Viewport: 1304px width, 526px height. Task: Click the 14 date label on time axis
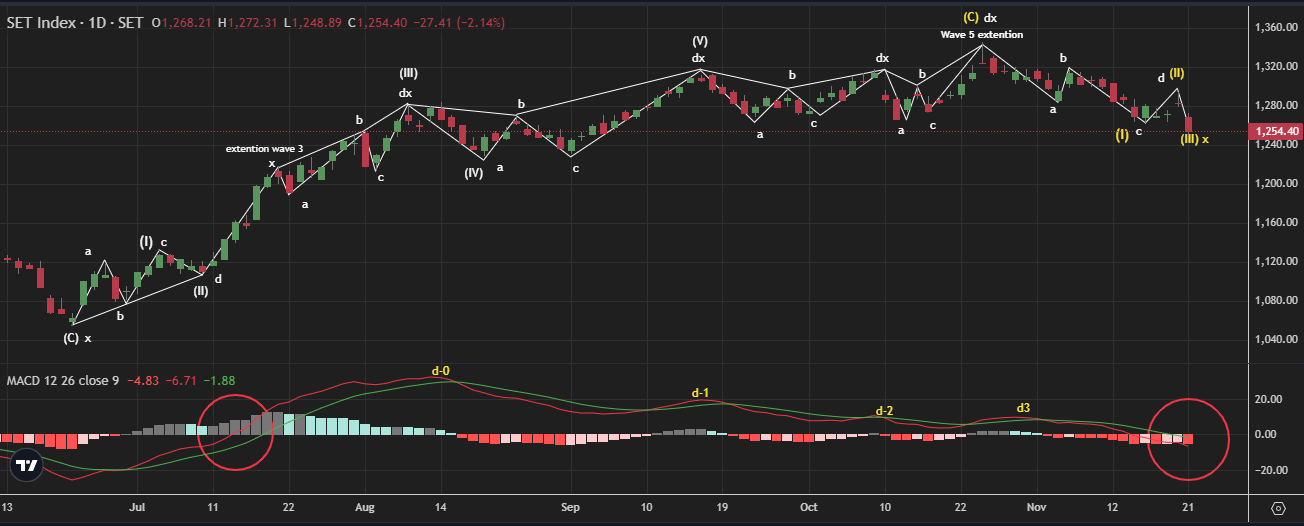pos(441,508)
